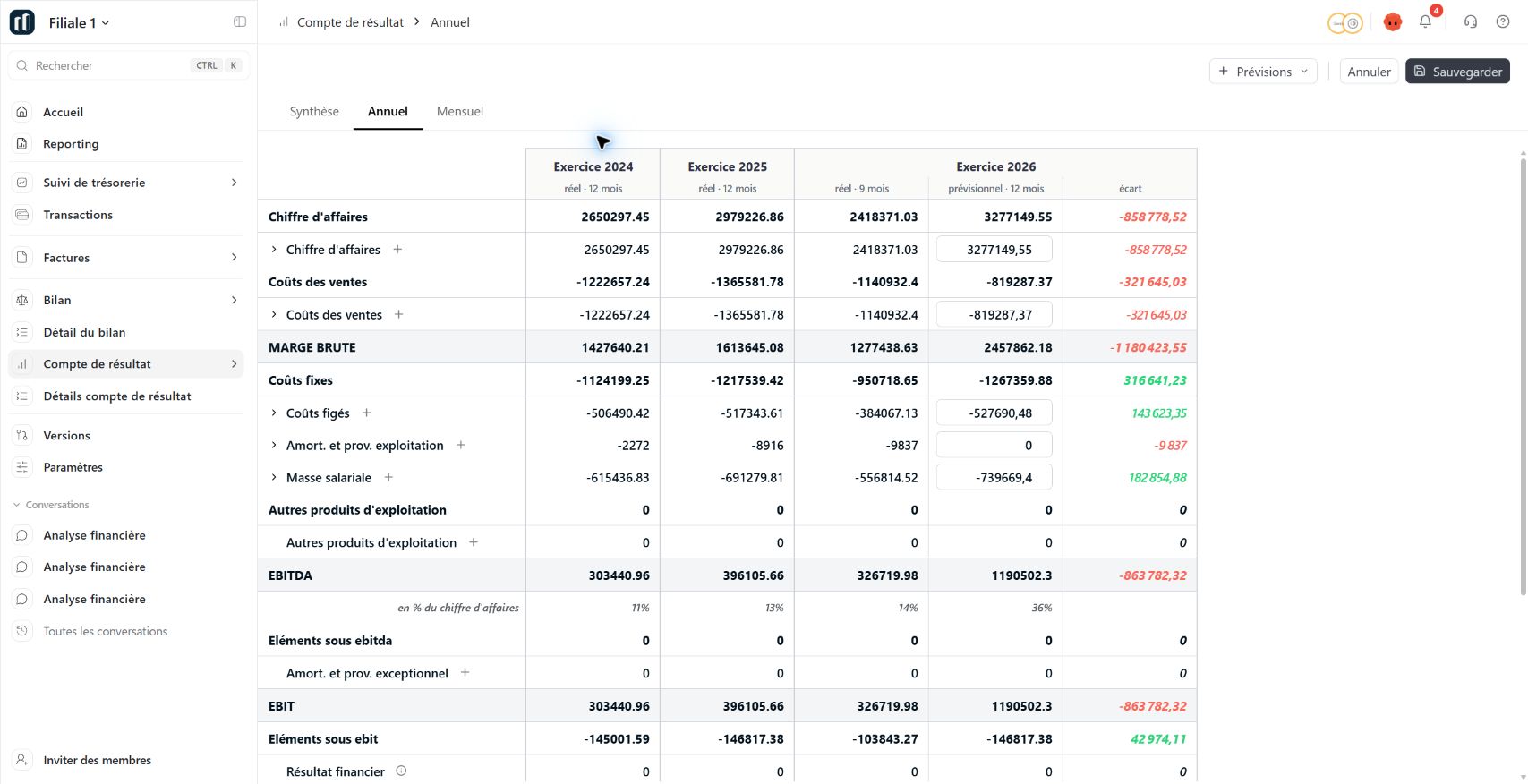Image resolution: width=1528 pixels, height=784 pixels.
Task: Open red avatar profile icon
Action: tap(1392, 22)
